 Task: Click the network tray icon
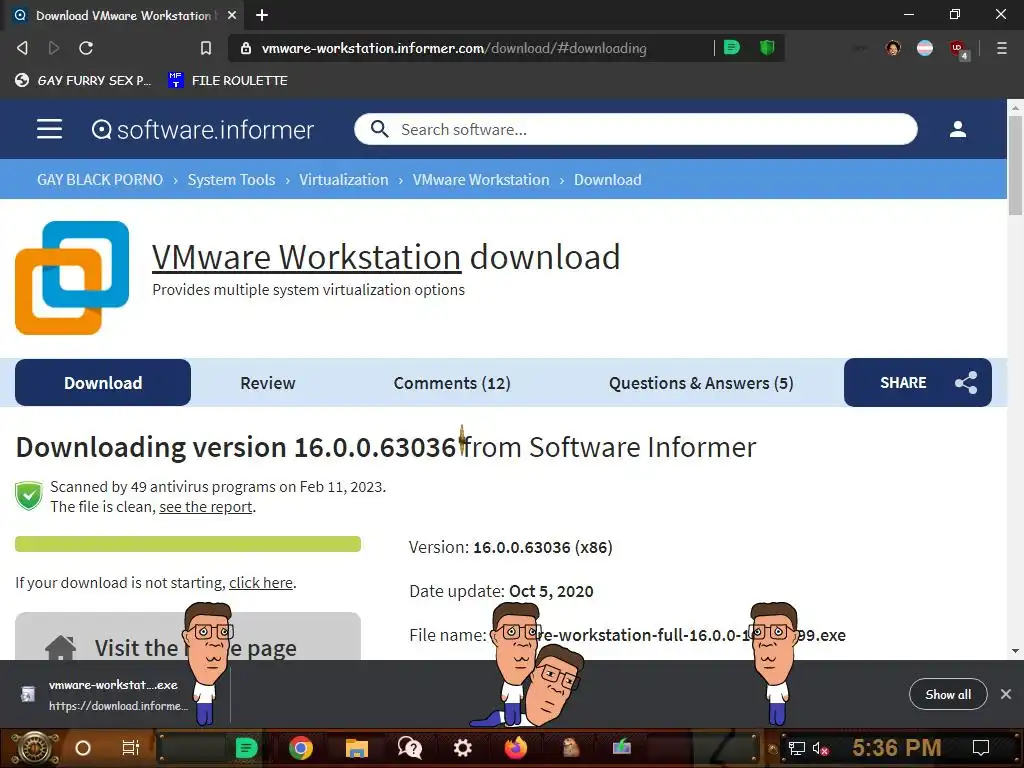[797, 749]
